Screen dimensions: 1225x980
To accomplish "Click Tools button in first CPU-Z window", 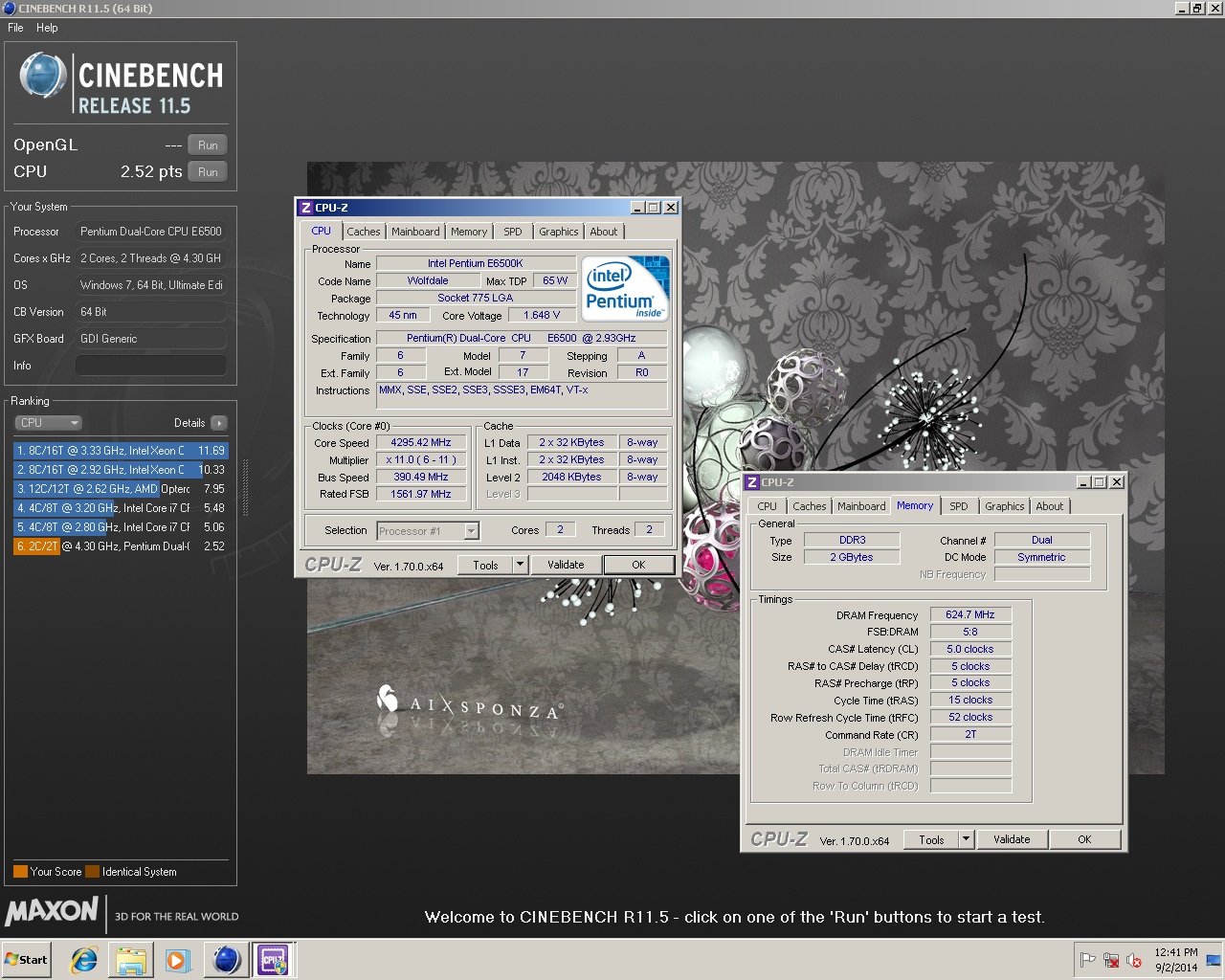I will coord(485,566).
